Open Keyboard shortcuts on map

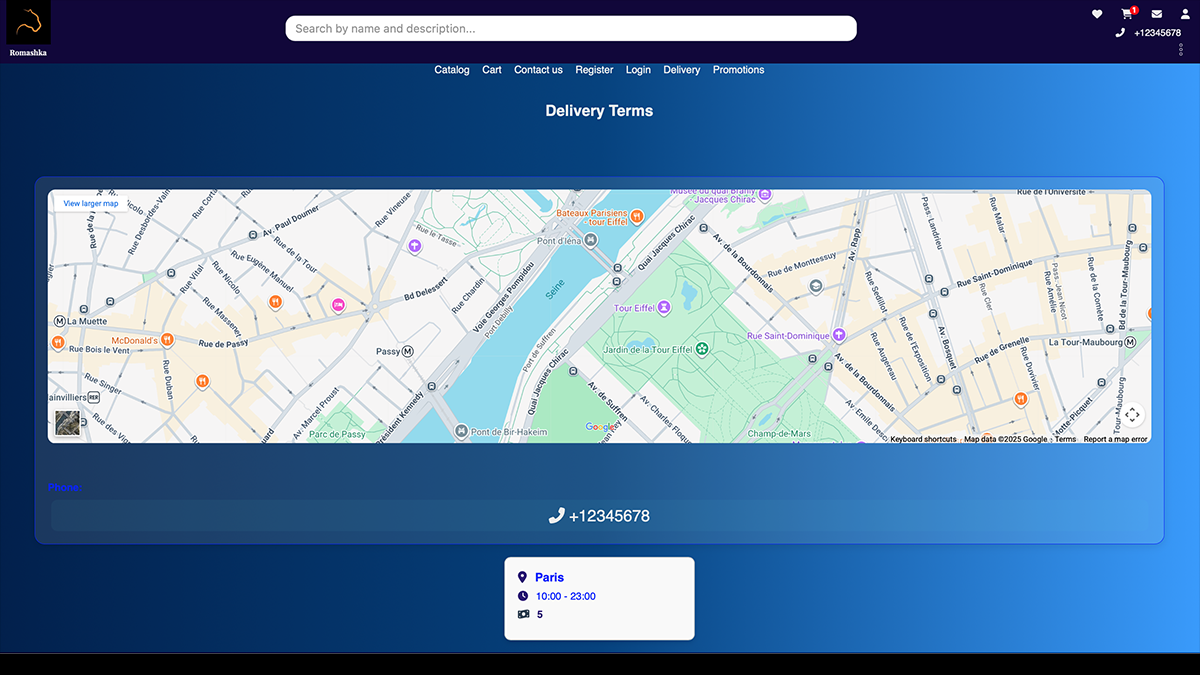coord(923,439)
